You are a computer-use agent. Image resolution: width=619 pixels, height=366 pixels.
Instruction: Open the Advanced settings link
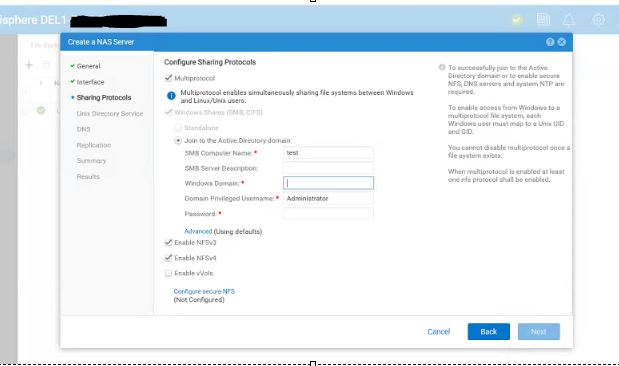(x=198, y=231)
